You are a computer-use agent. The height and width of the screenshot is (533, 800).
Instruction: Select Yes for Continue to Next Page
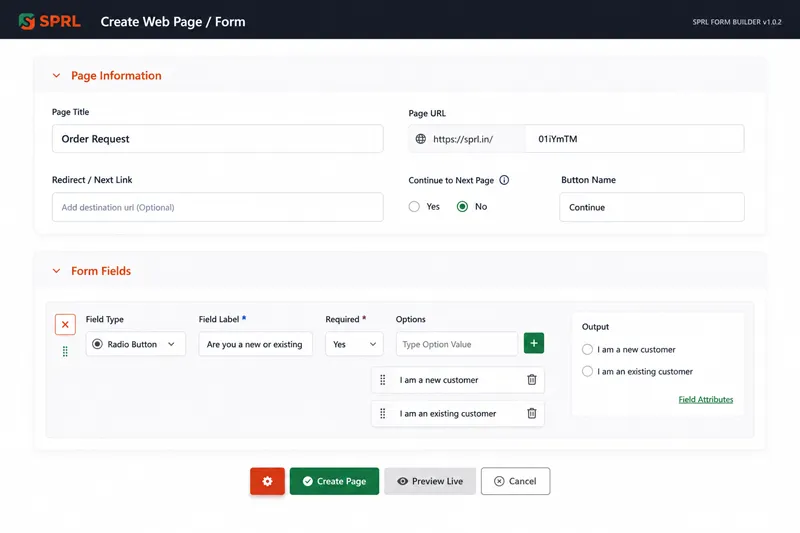coord(414,207)
